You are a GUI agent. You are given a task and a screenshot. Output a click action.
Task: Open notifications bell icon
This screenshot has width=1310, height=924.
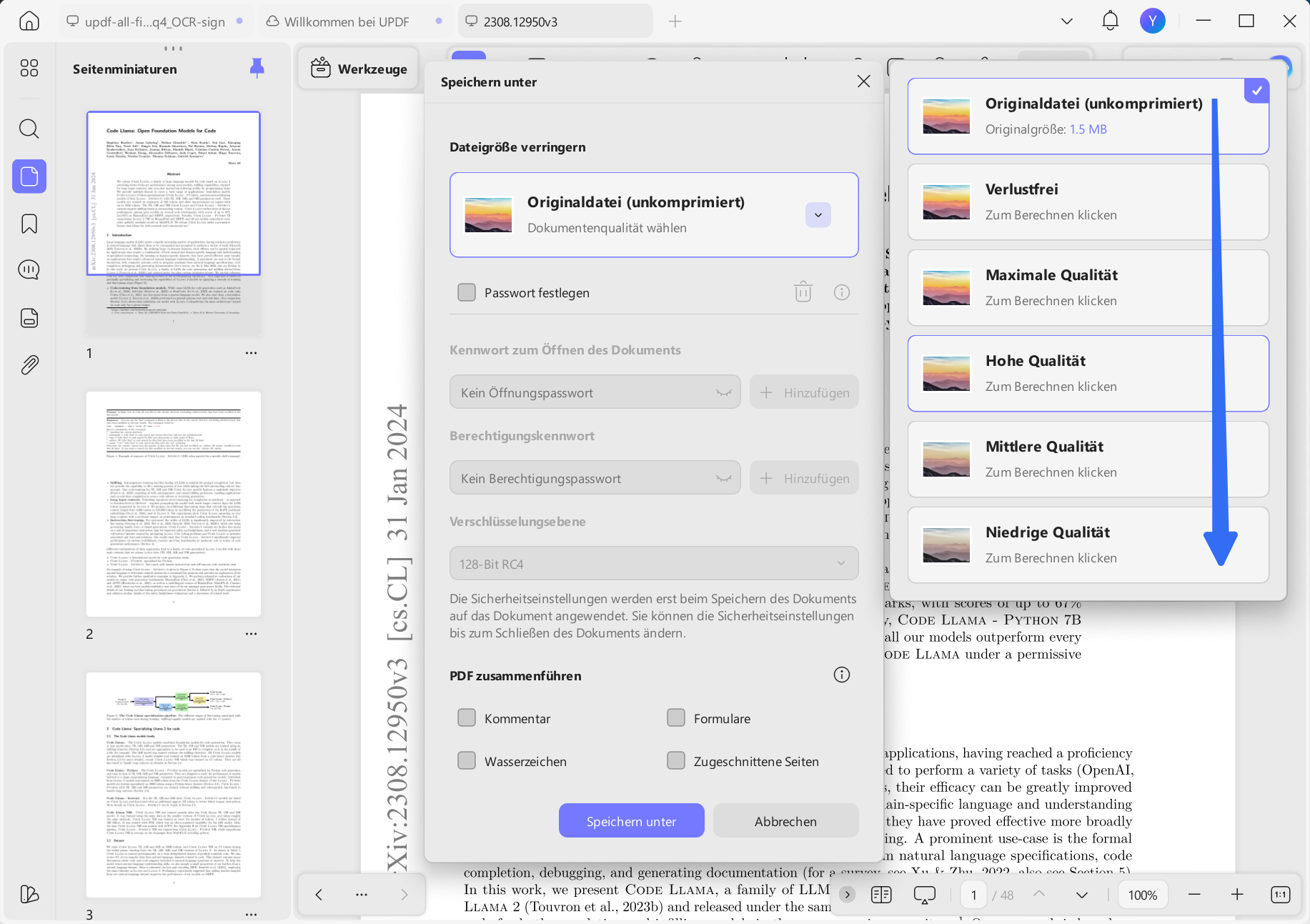point(1110,21)
